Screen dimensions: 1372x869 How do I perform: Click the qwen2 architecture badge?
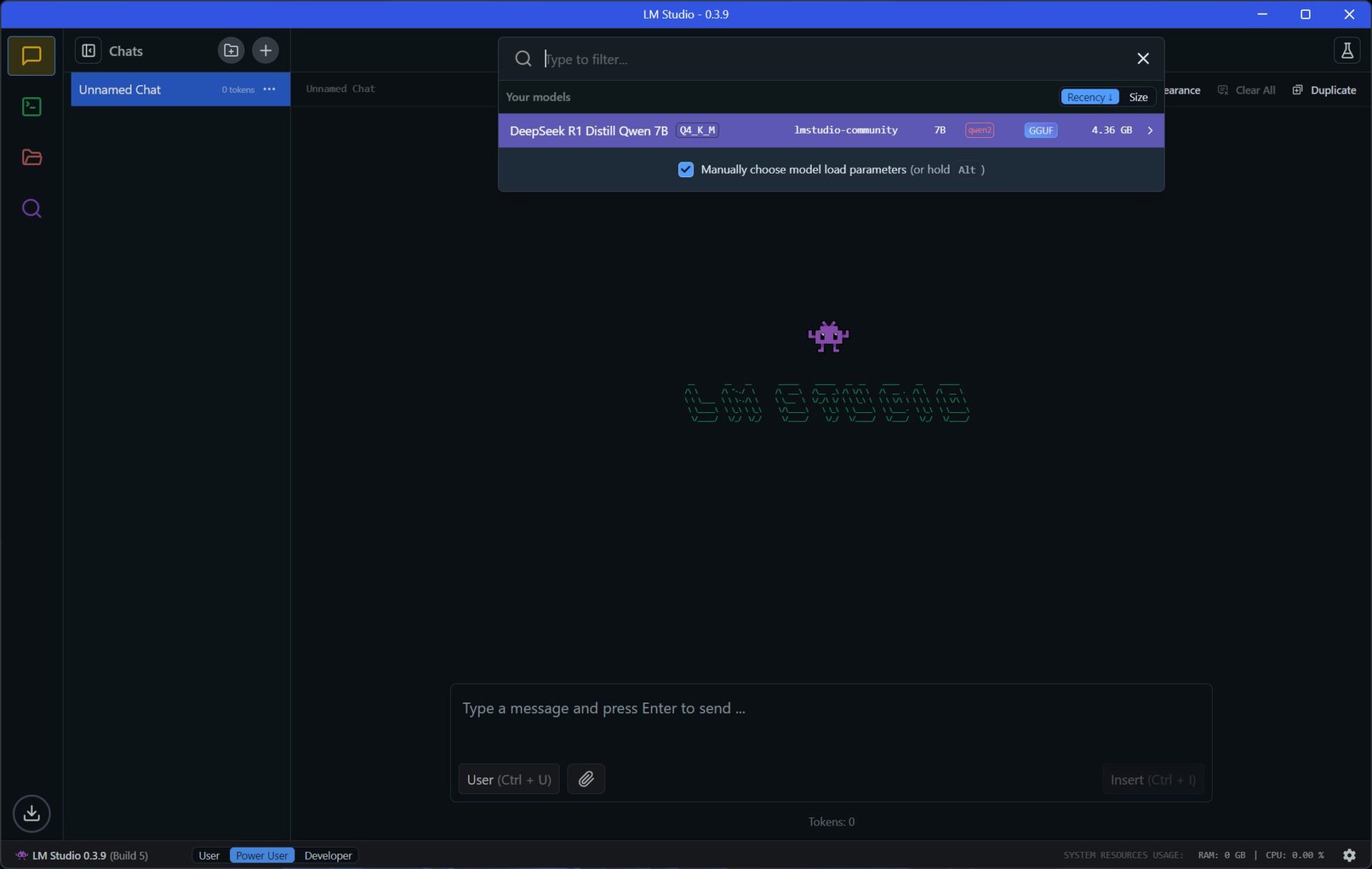click(979, 130)
